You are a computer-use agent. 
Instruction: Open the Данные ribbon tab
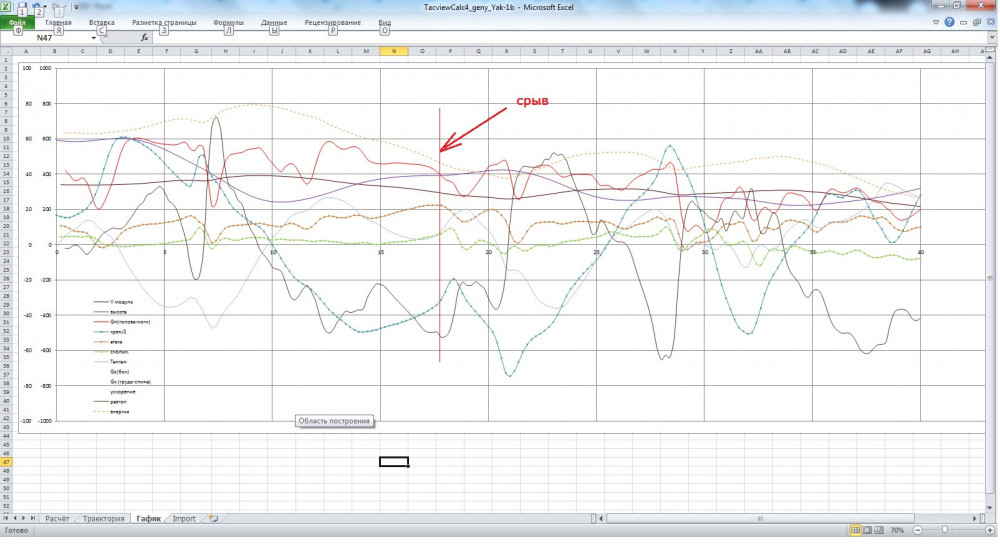pyautogui.click(x=274, y=22)
